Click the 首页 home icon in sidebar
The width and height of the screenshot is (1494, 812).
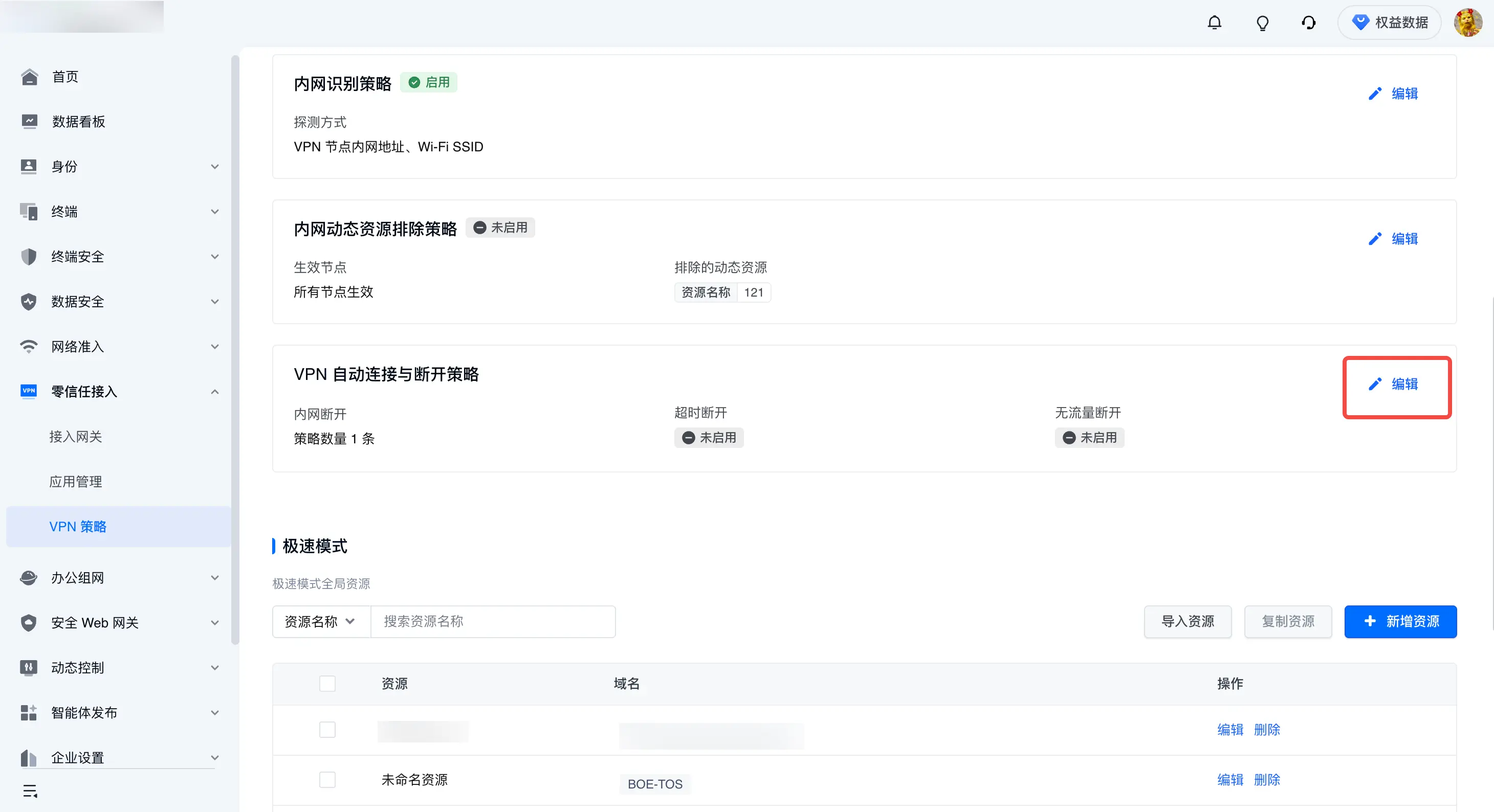tap(29, 77)
